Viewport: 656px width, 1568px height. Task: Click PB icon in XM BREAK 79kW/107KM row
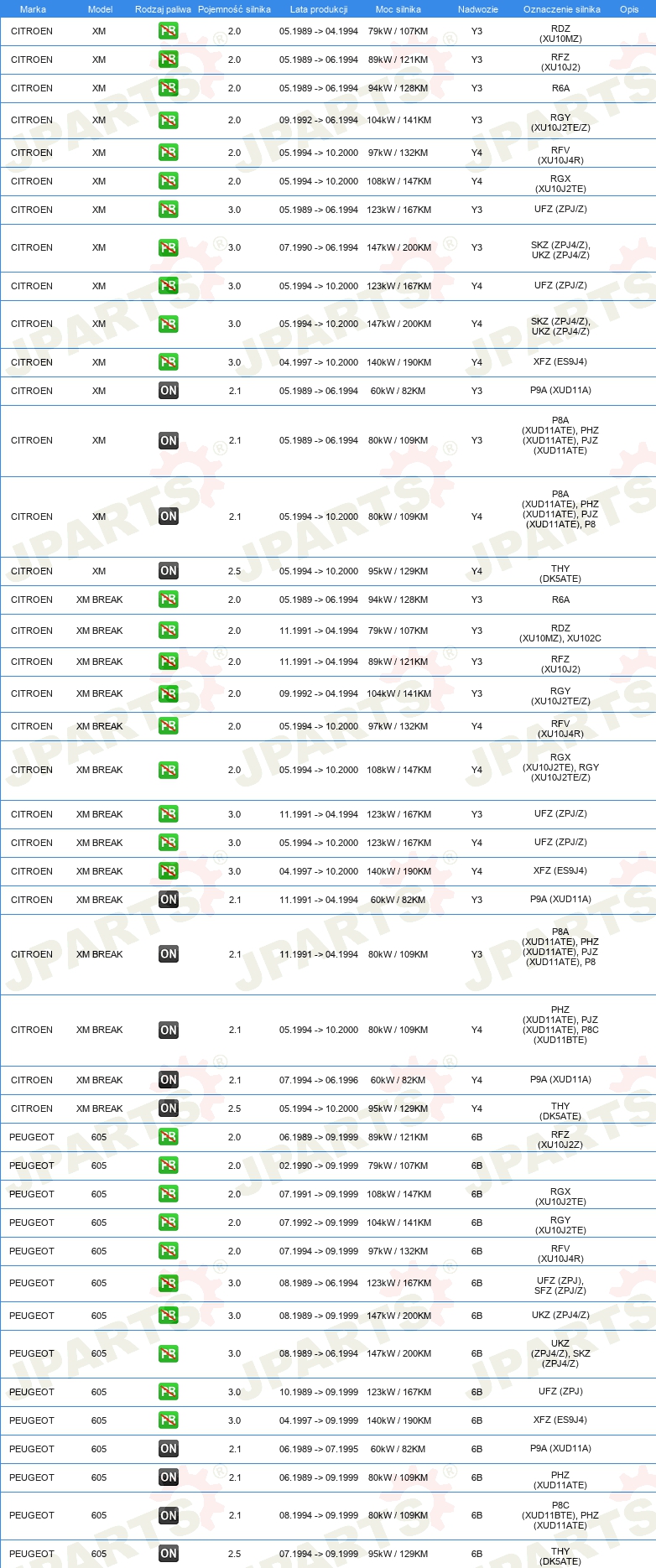click(x=169, y=631)
